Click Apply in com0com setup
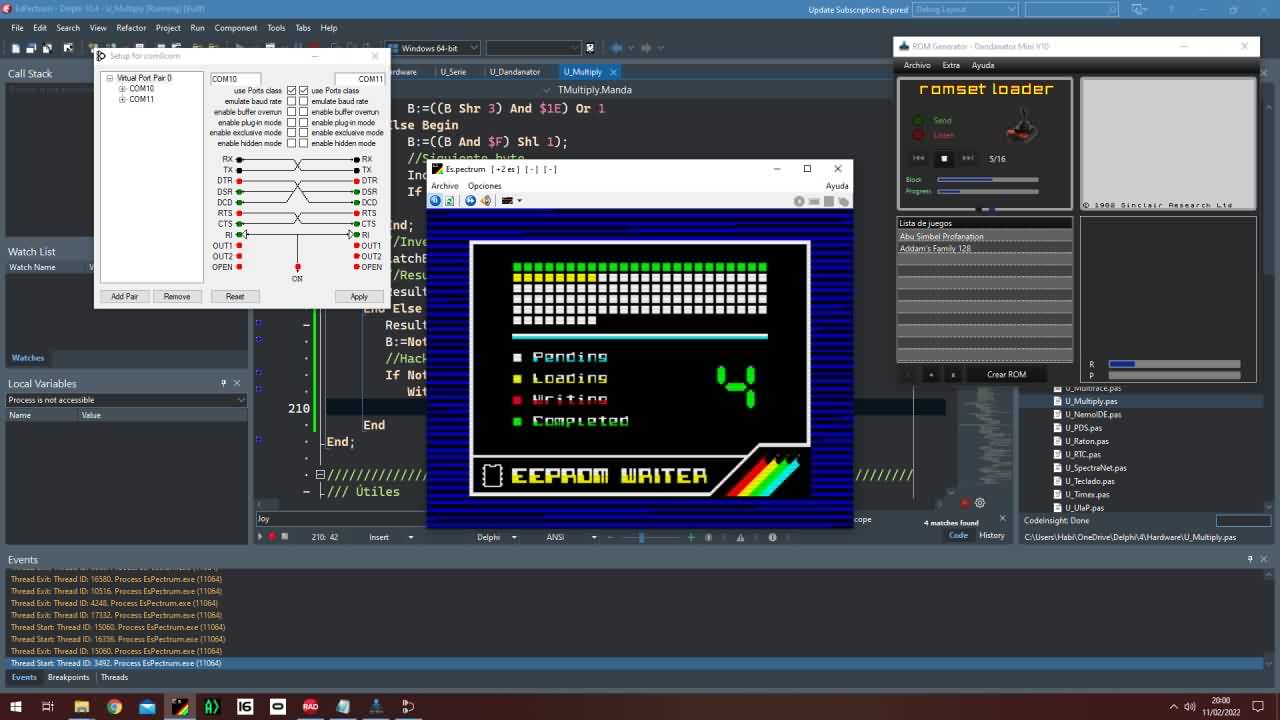This screenshot has height=720, width=1280. coord(359,296)
